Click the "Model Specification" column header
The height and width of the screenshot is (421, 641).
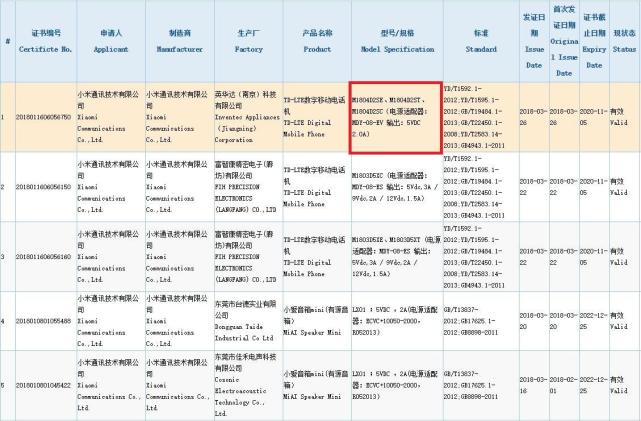(397, 41)
